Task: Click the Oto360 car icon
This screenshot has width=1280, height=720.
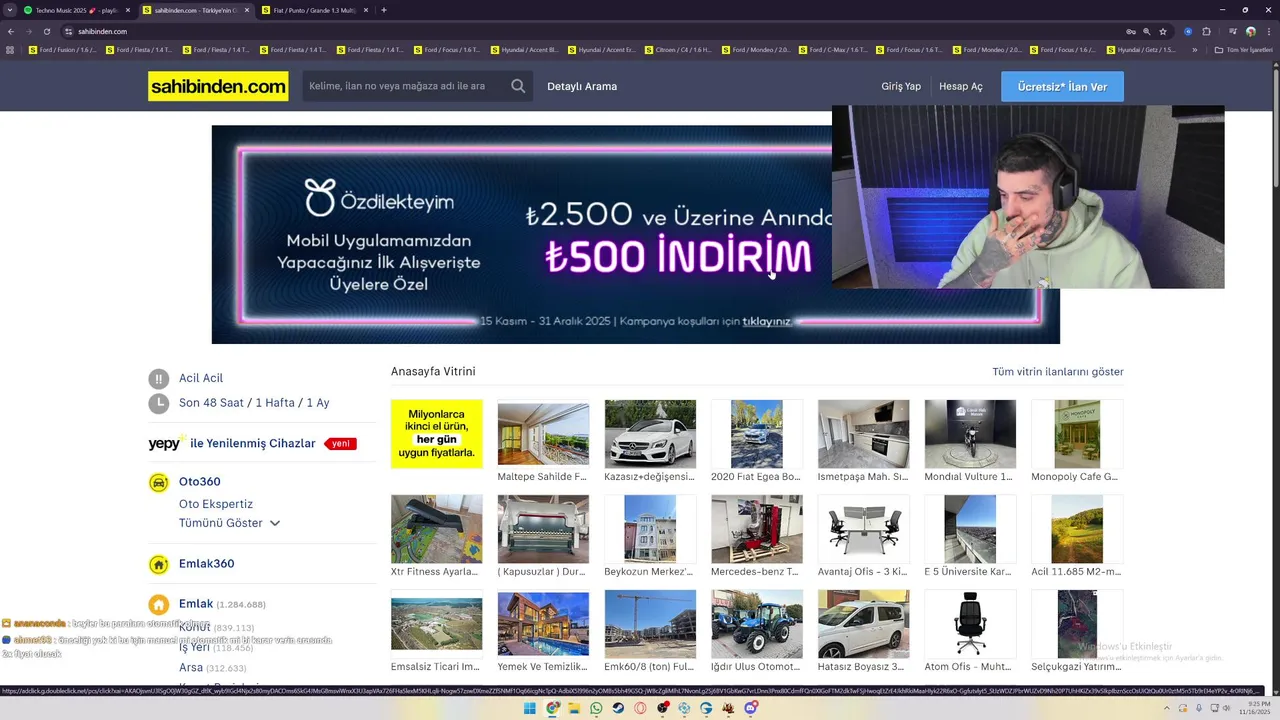Action: click(x=158, y=482)
